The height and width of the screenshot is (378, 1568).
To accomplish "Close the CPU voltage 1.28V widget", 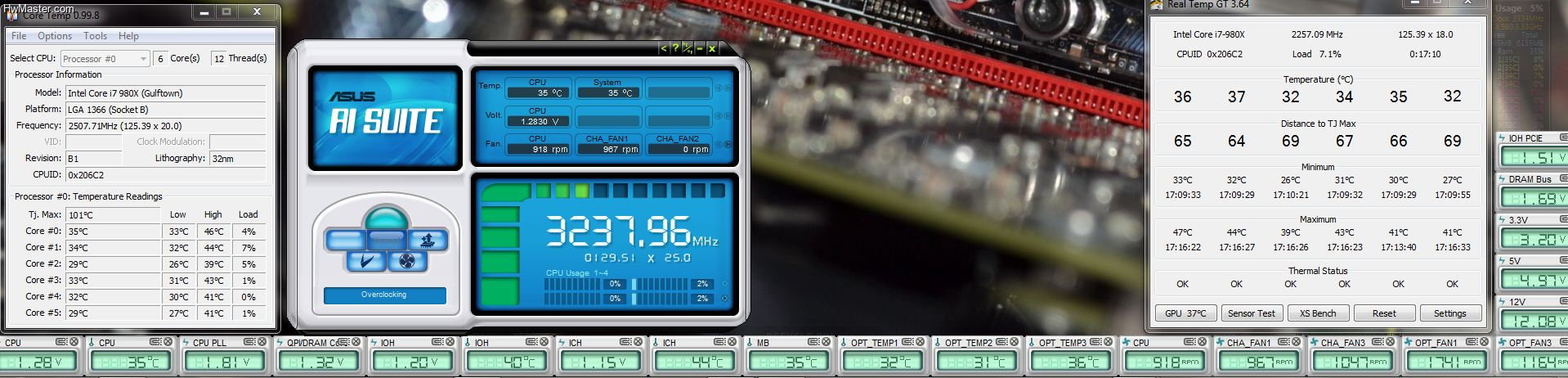I will tap(74, 342).
